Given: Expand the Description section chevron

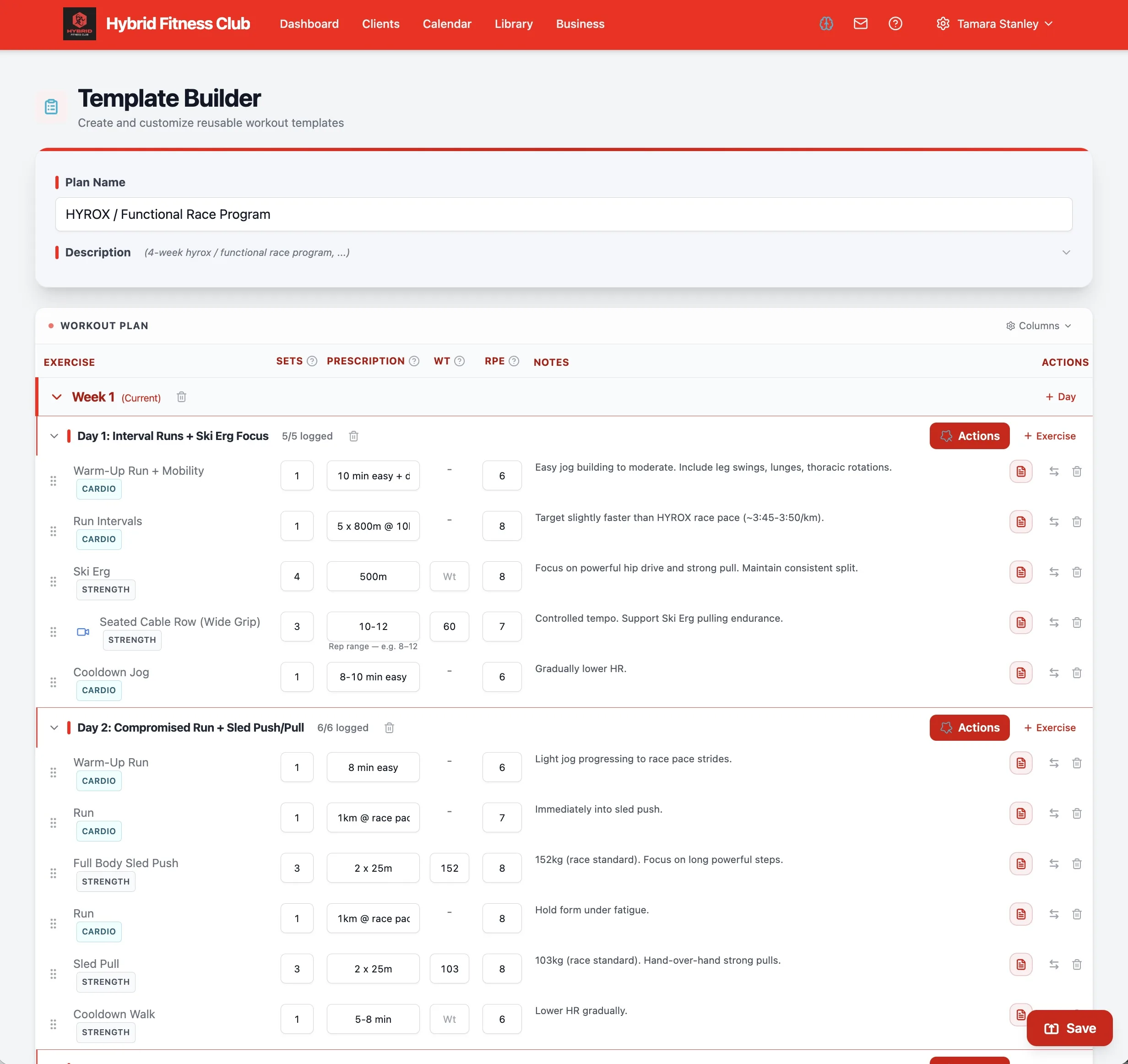Looking at the screenshot, I should pos(1066,253).
